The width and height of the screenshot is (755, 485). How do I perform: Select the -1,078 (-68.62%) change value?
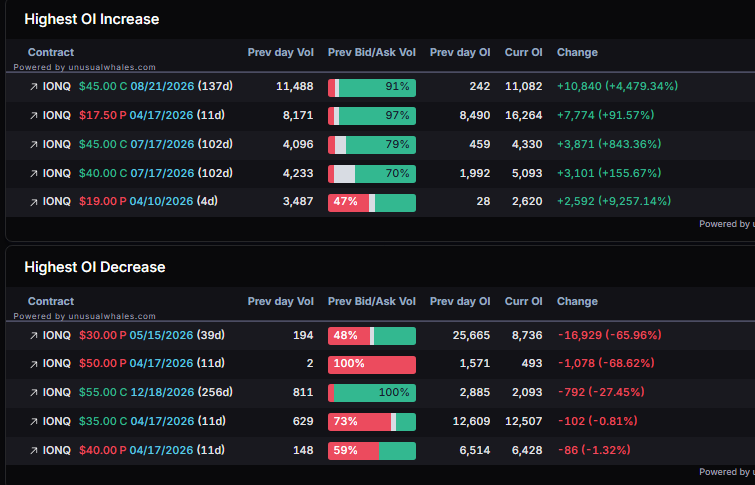click(606, 363)
